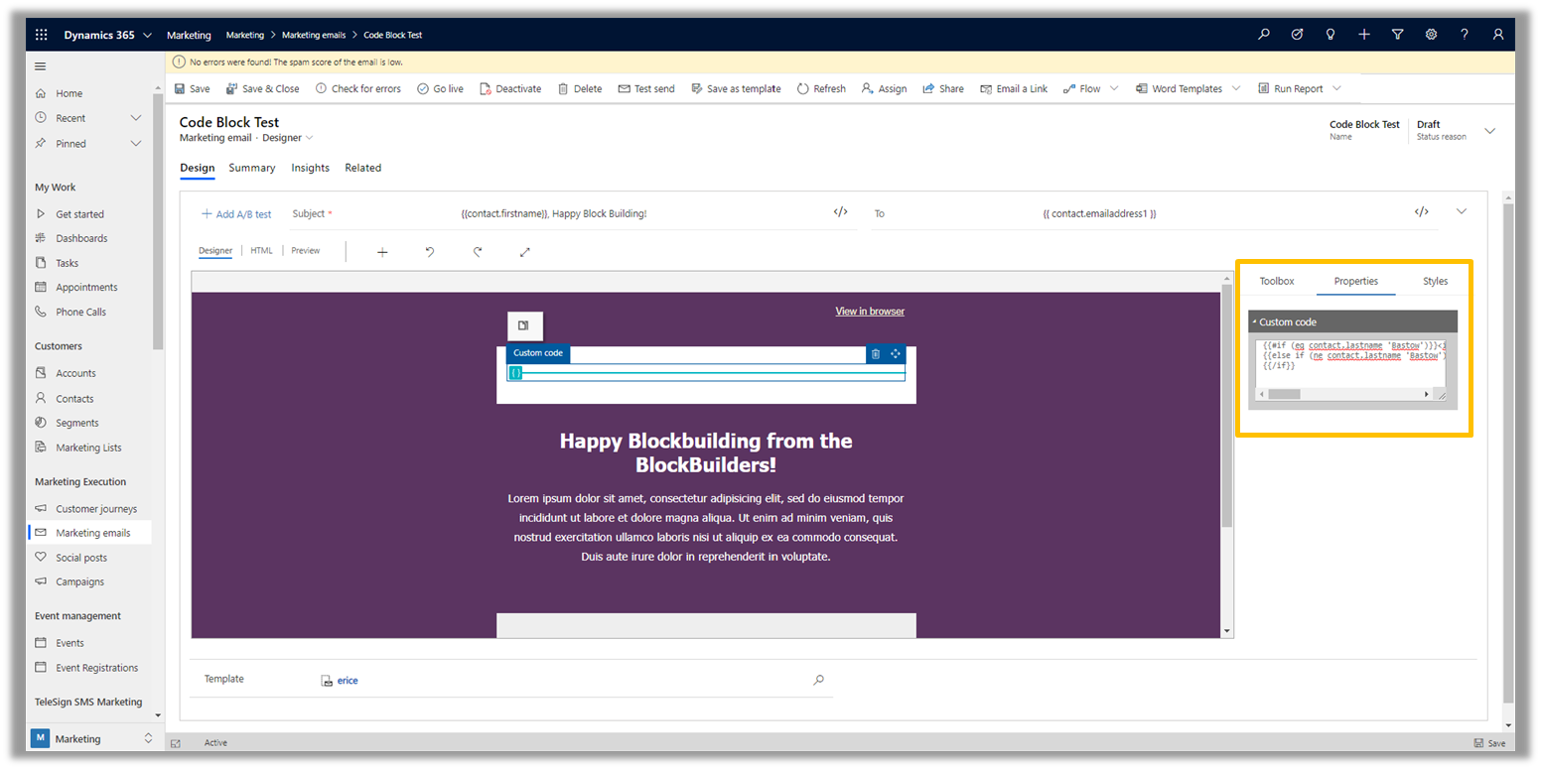Click the redo arrow in designer toolbar
1541x769 pixels.
coord(478,252)
